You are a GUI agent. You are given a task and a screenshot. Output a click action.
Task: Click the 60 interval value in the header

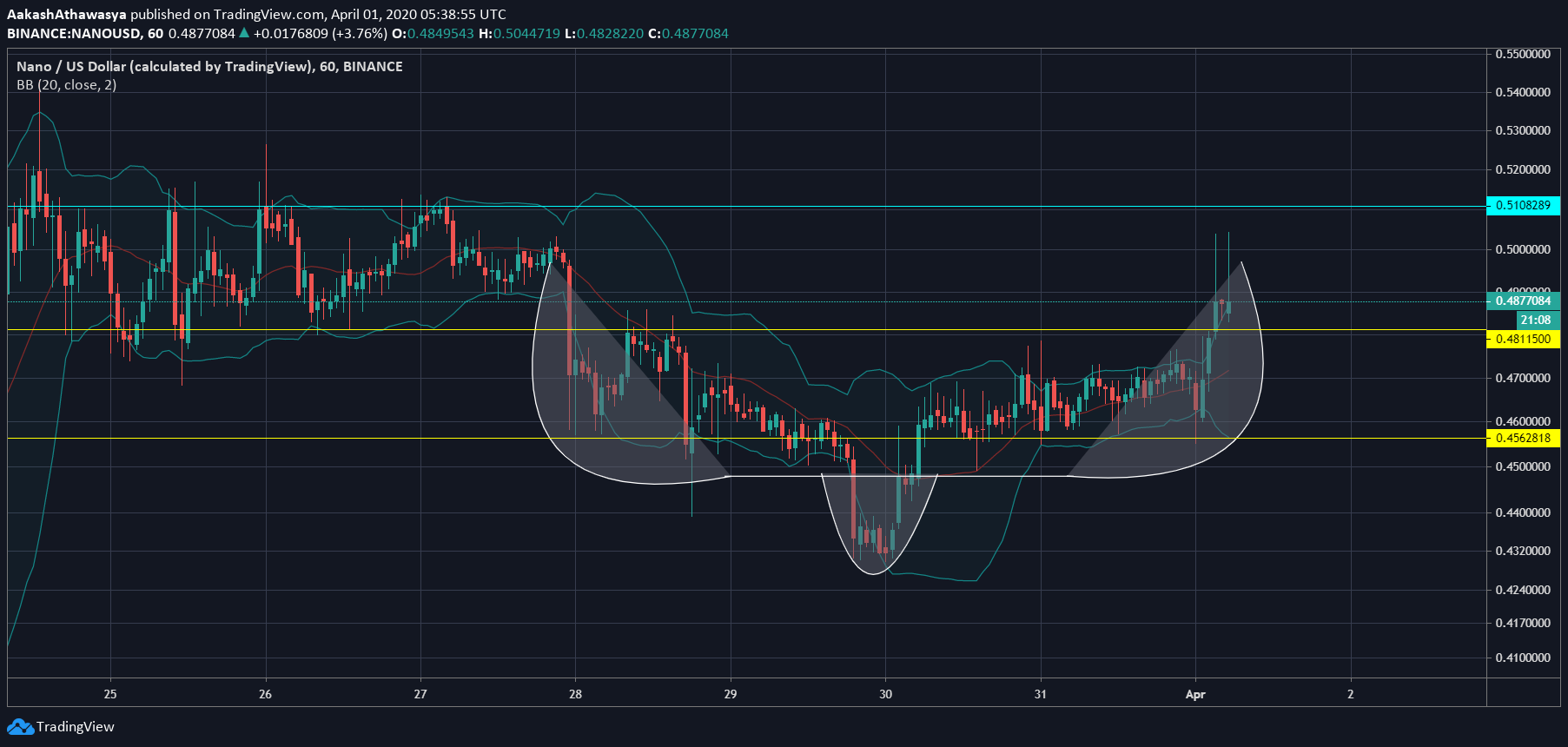(155, 33)
